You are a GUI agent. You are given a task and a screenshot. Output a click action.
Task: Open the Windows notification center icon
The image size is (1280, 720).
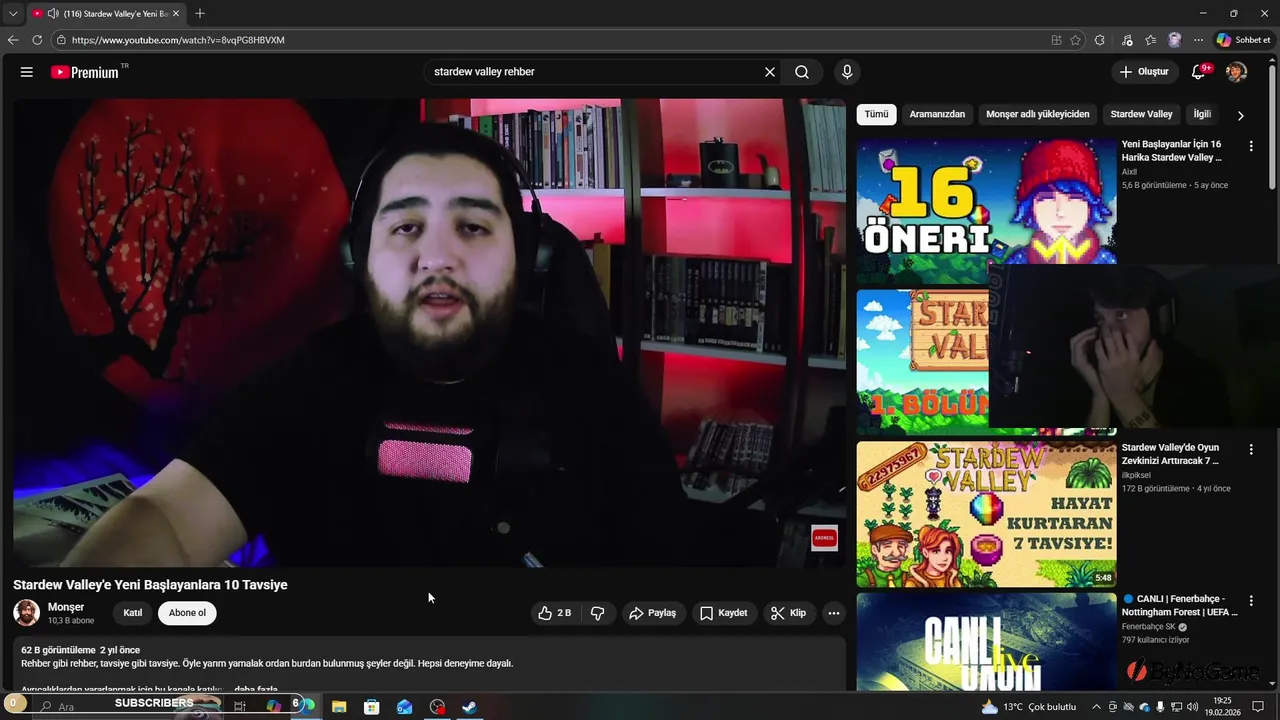(x=1259, y=707)
